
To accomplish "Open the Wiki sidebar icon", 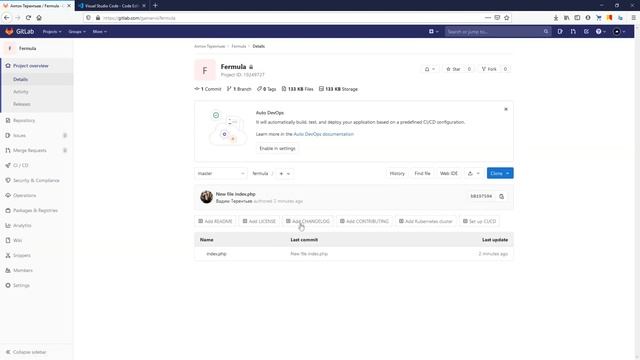I will click(8, 240).
